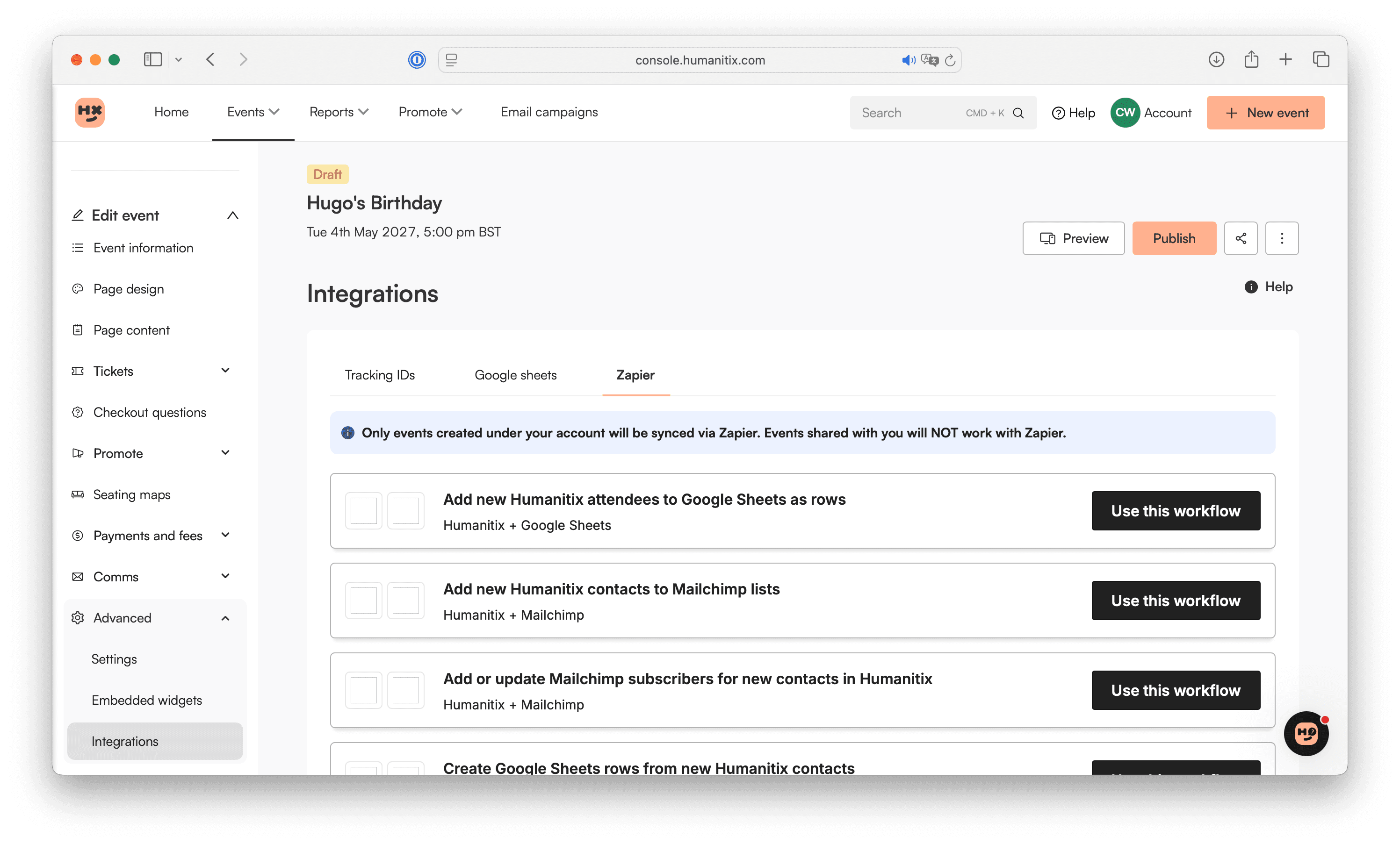The image size is (1400, 844).
Task: Use workflow for attendees to Google Sheets rows
Action: [1176, 511]
